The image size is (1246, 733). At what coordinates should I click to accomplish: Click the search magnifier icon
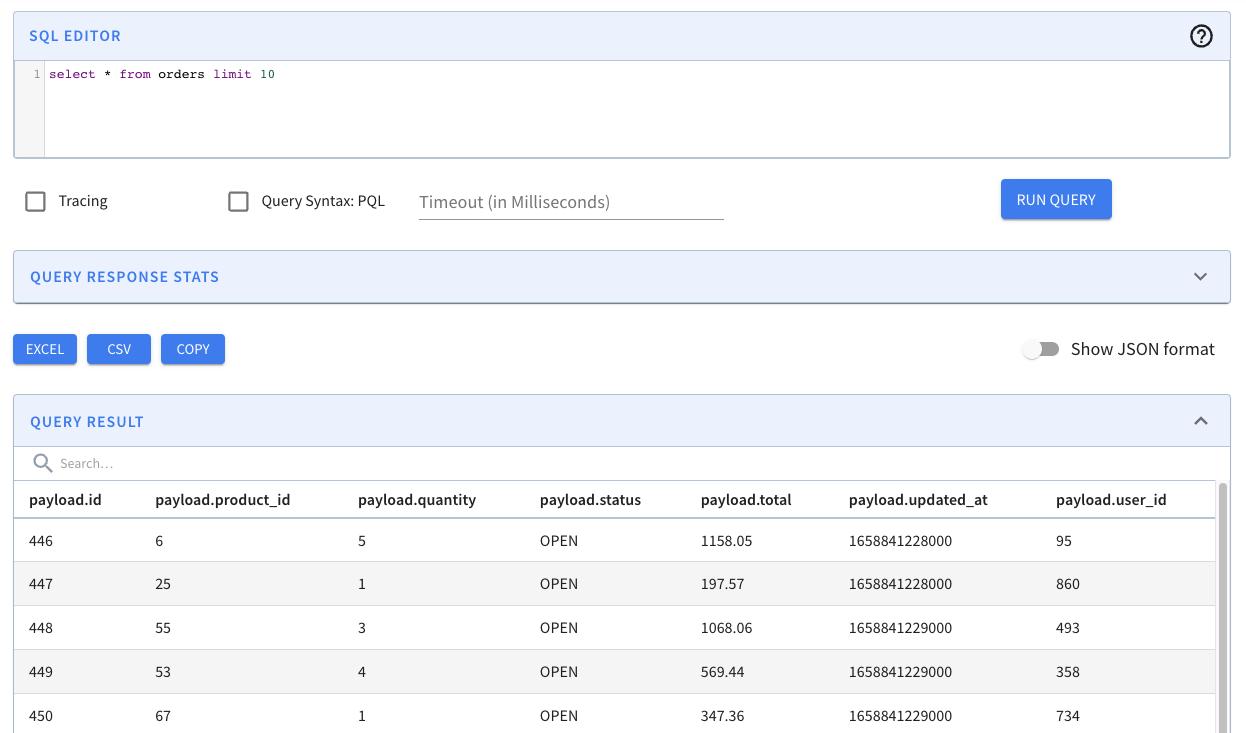[42, 463]
